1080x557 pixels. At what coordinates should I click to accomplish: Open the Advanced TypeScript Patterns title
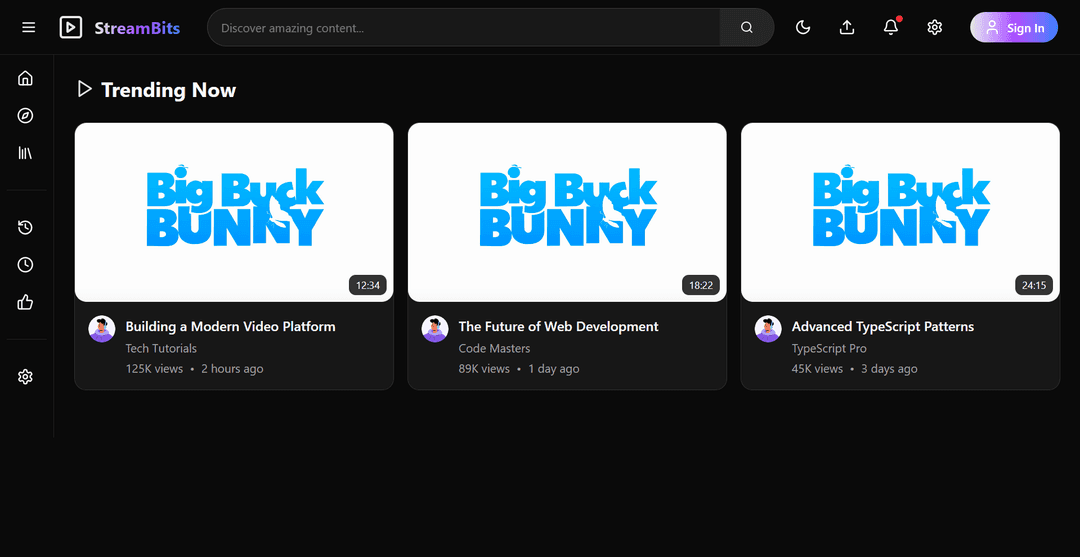(x=883, y=326)
